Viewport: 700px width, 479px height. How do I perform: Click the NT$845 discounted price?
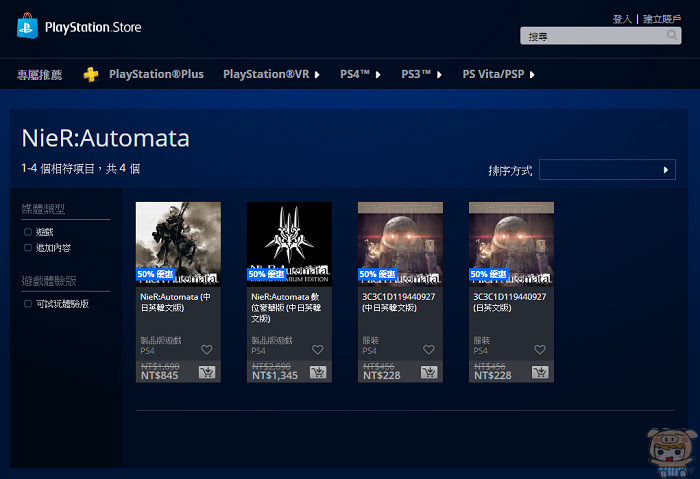click(x=159, y=375)
